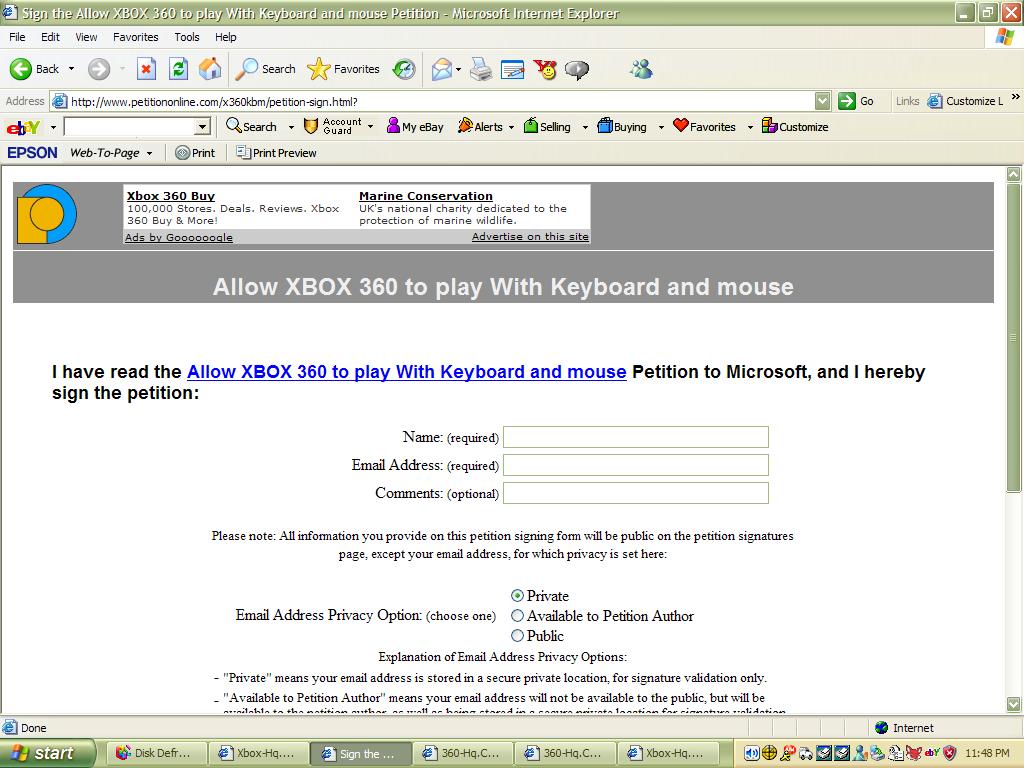The height and width of the screenshot is (768, 1024).
Task: Open the address bar dropdown arrow
Action: pyautogui.click(x=823, y=101)
